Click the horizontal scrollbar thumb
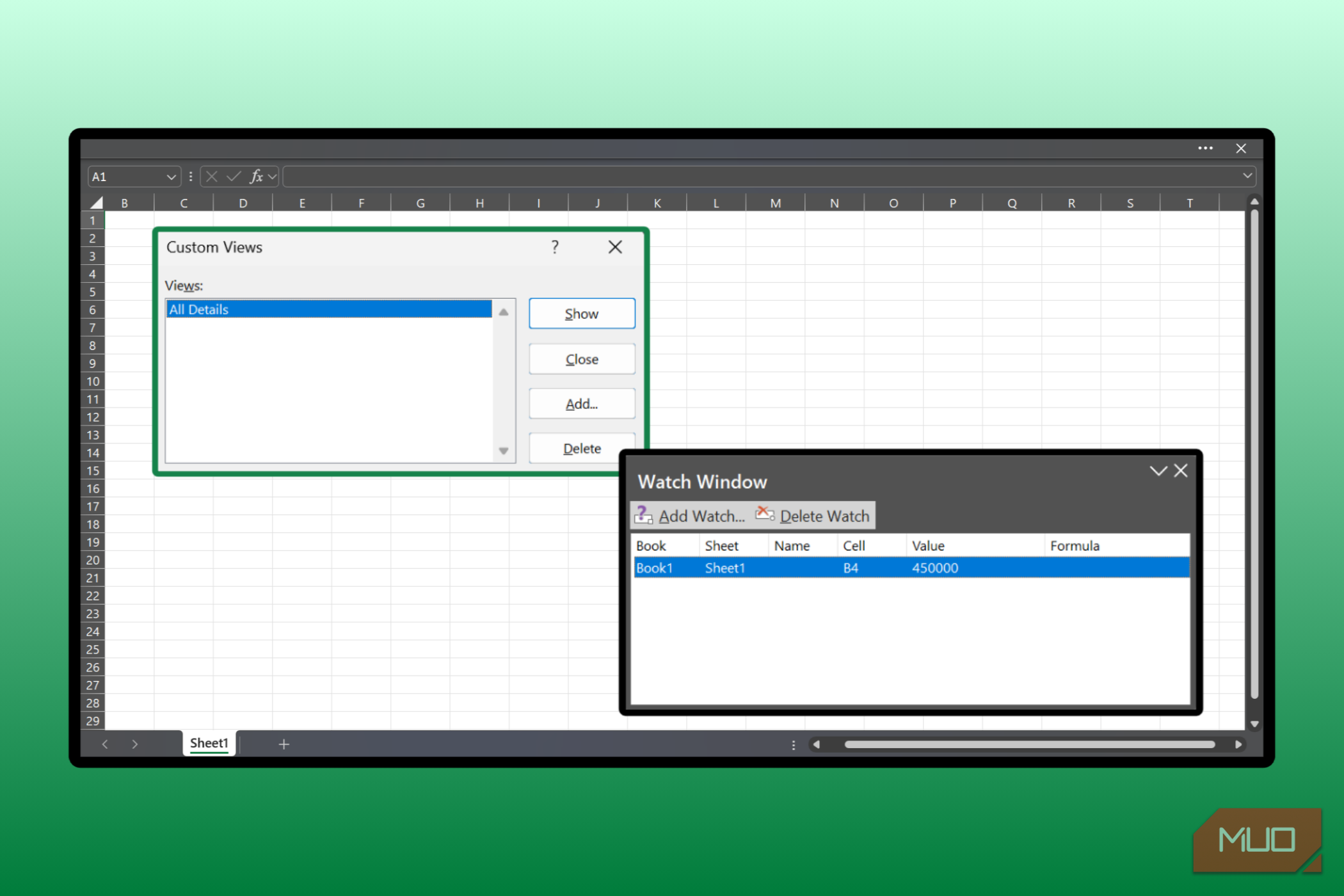This screenshot has width=1344, height=896. click(1028, 744)
